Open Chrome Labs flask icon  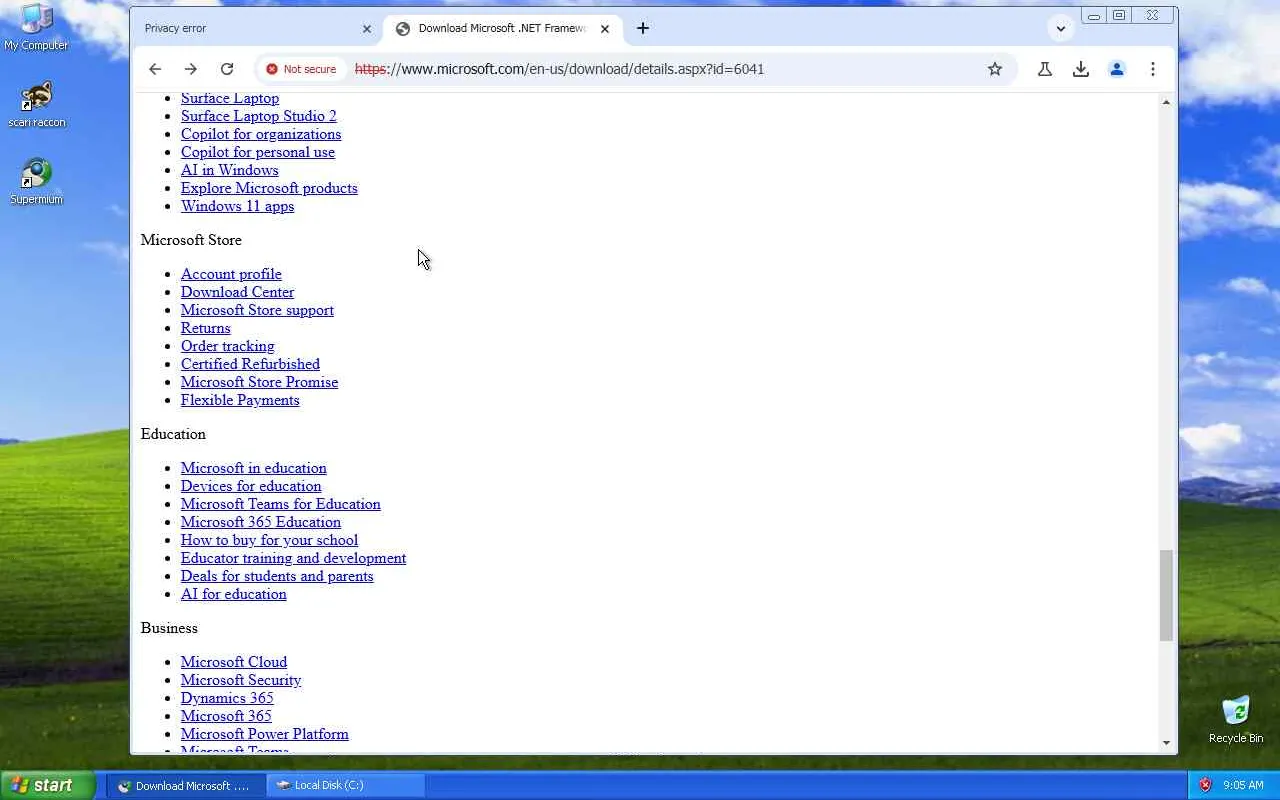1045,69
